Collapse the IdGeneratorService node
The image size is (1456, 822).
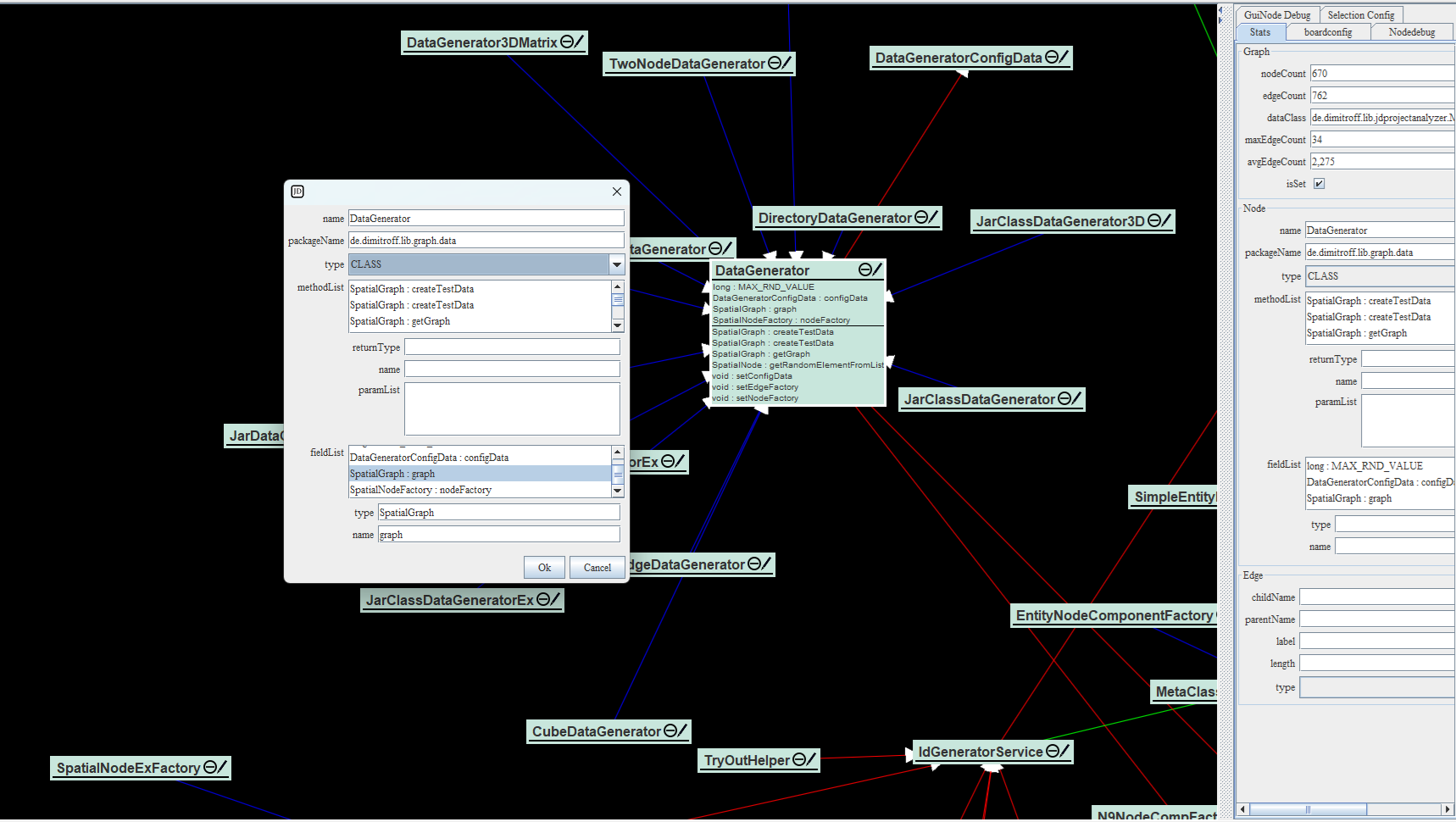point(1052,751)
